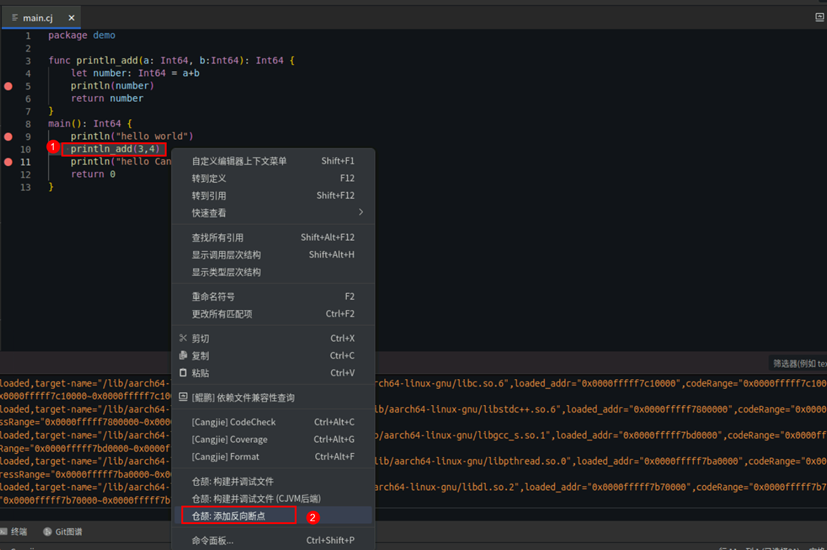Select 转到定义 in the context menu

click(273, 178)
